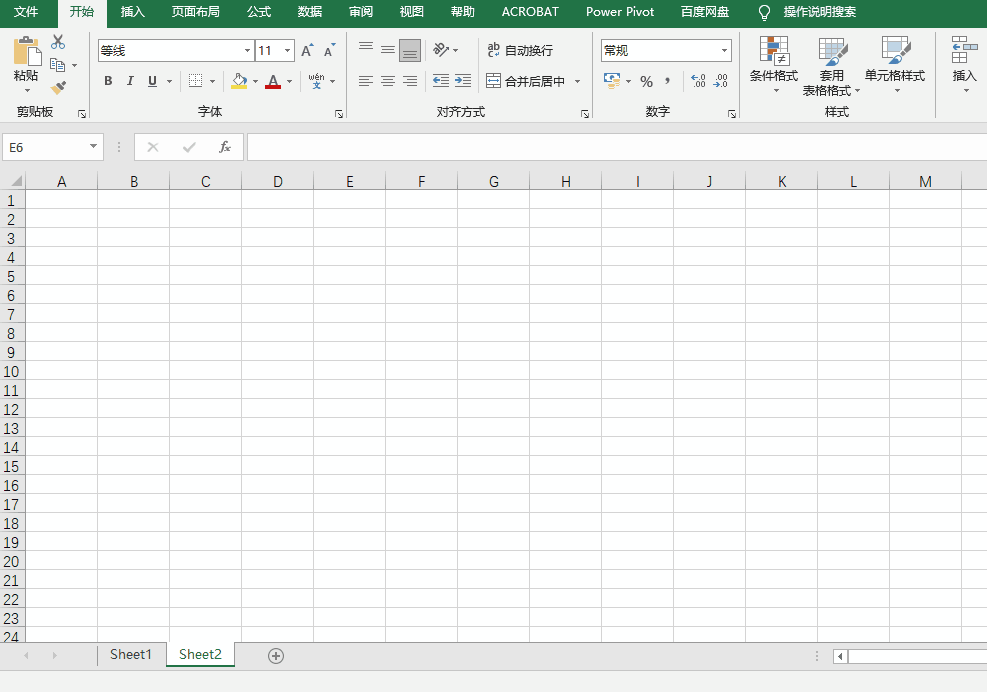Center text horizontally
The width and height of the screenshot is (987, 692).
(x=388, y=81)
